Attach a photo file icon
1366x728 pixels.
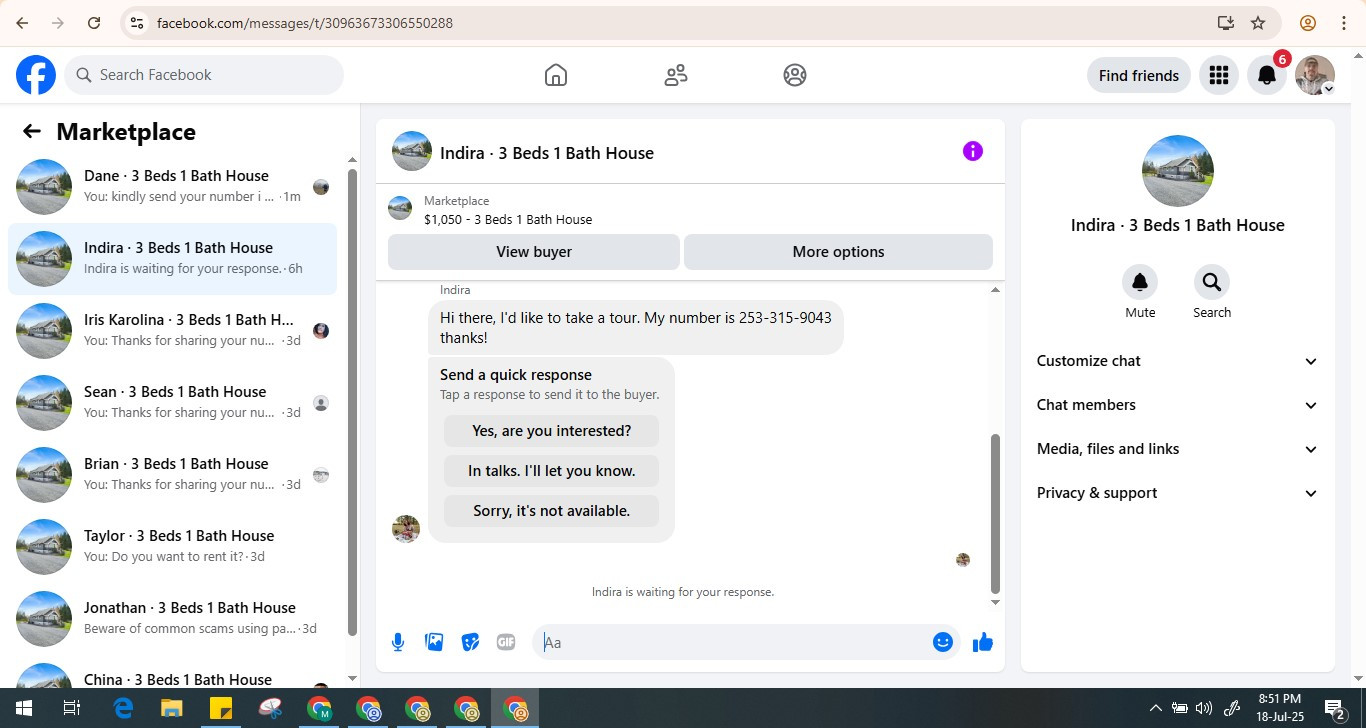434,642
